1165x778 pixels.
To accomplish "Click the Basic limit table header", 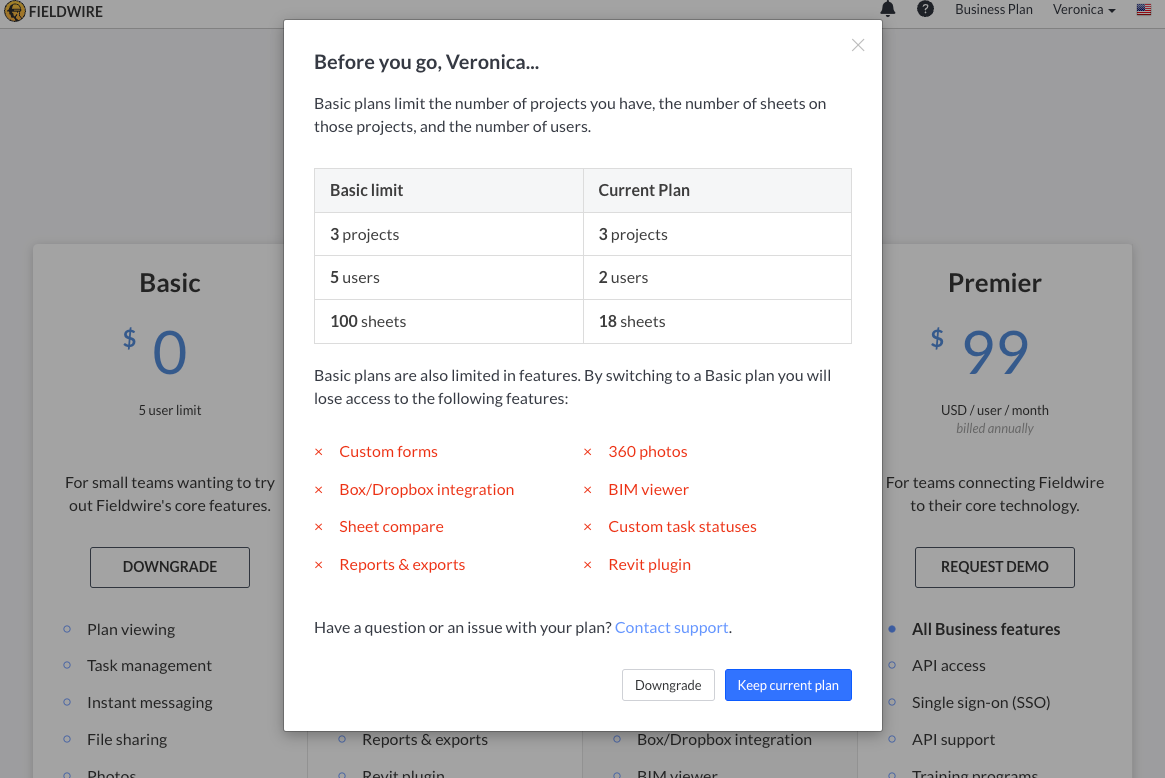I will (367, 190).
